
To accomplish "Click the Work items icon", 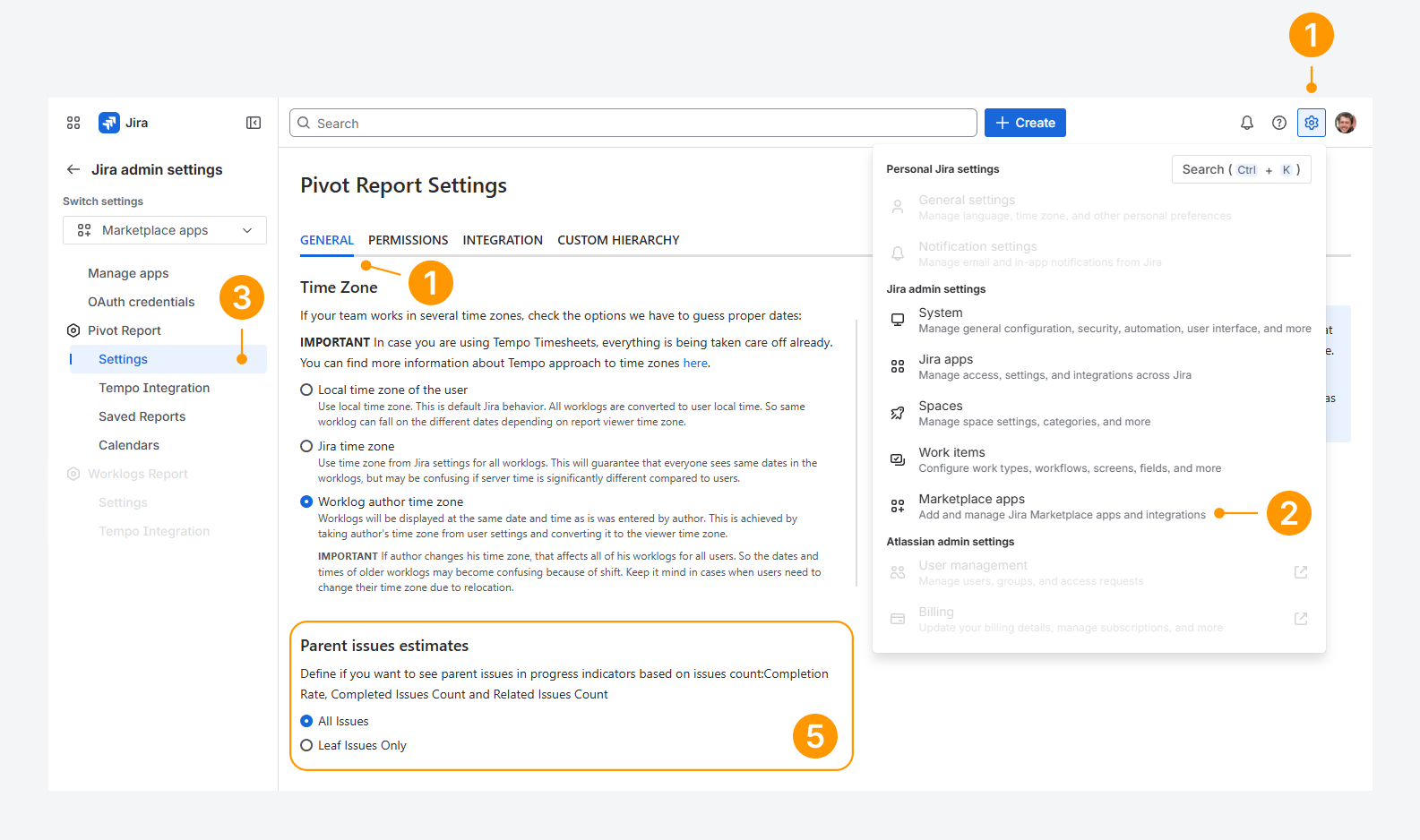I will (x=898, y=459).
